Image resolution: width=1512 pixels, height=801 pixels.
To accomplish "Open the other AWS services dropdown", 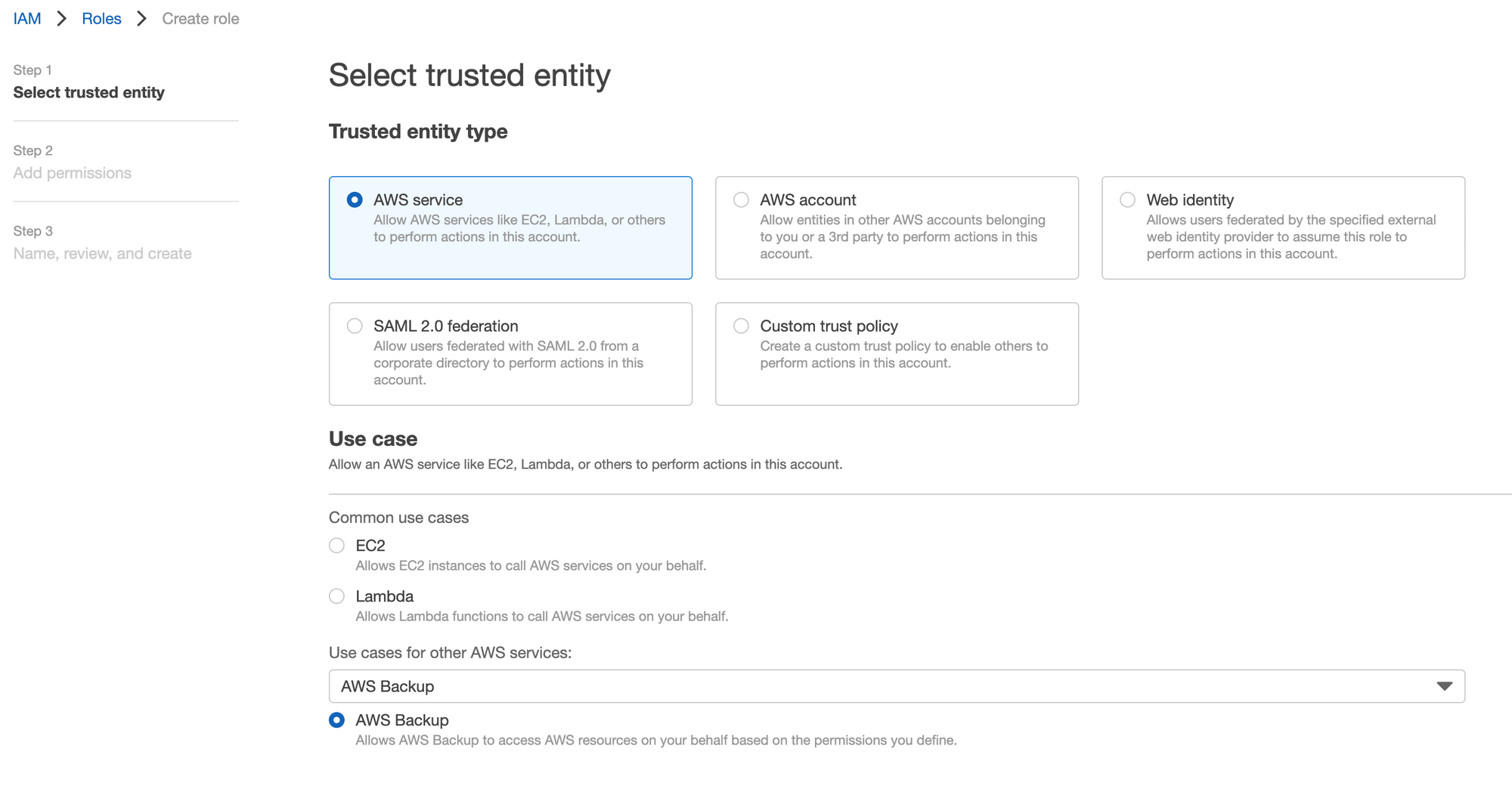I will point(896,686).
